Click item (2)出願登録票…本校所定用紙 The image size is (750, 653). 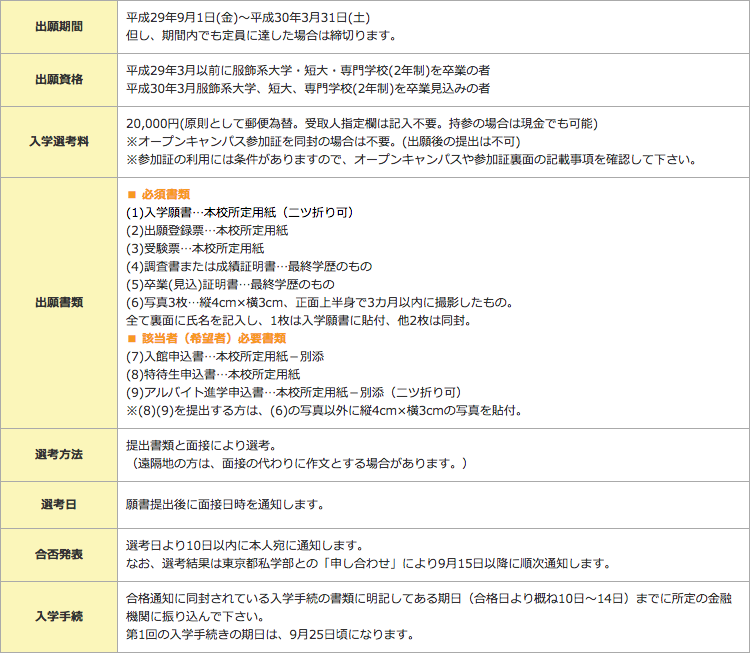pos(207,231)
